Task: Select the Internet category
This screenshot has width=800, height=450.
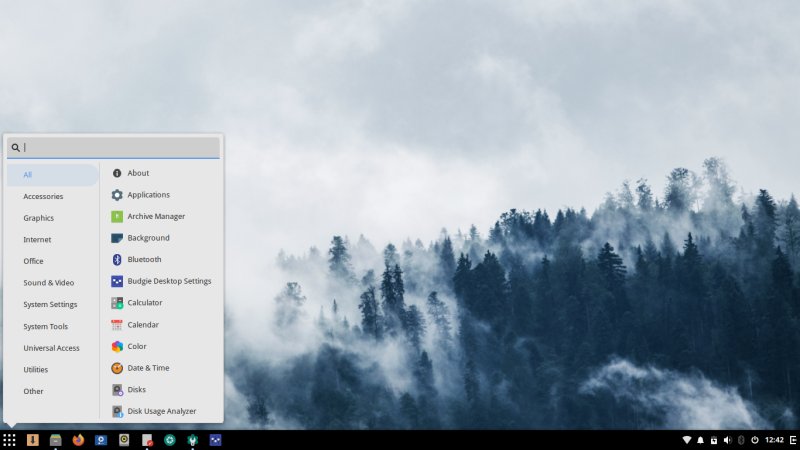Action: (37, 239)
